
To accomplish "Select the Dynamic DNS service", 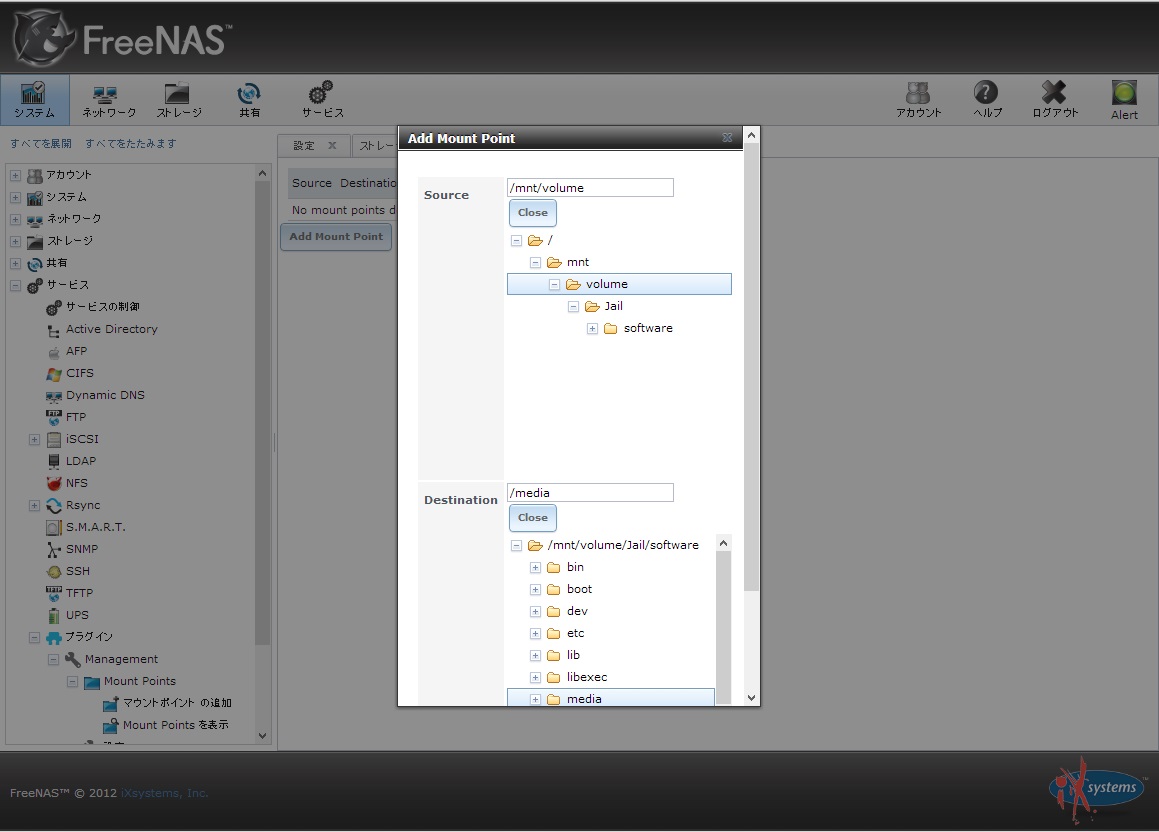I will coord(105,395).
